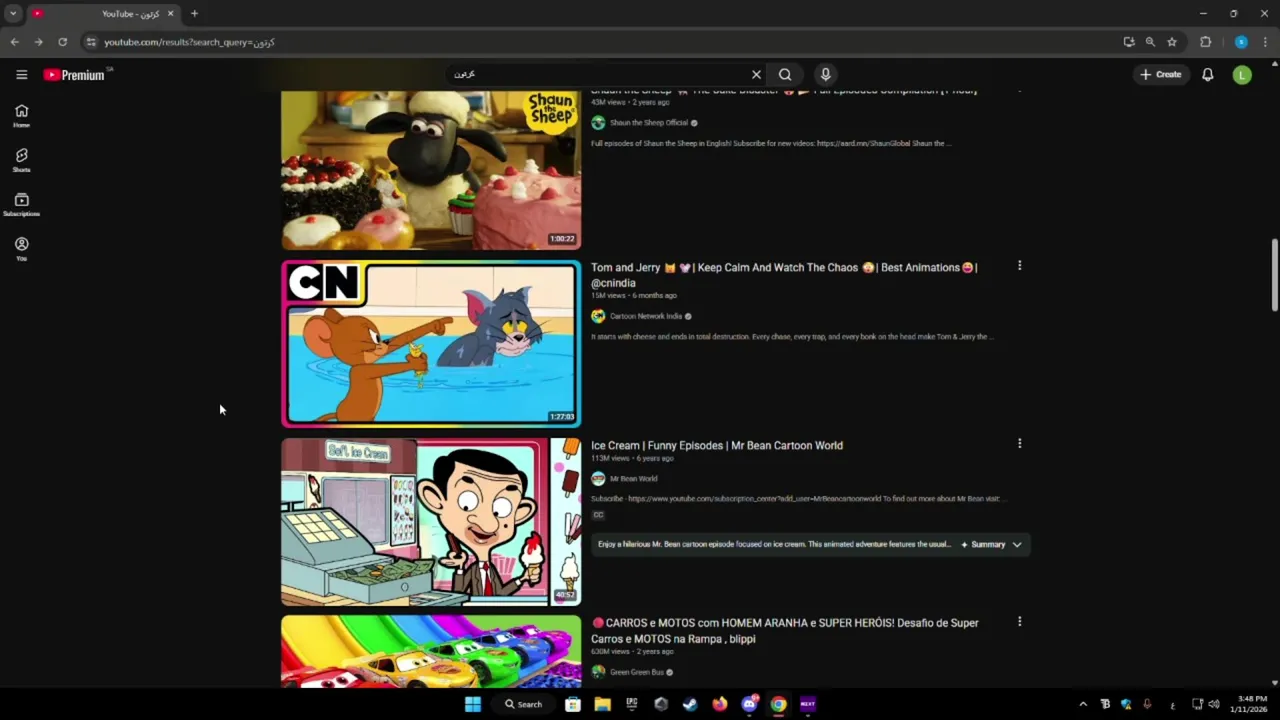
Task: Open options for Mr Bean Ice Cream video
Action: (1019, 444)
